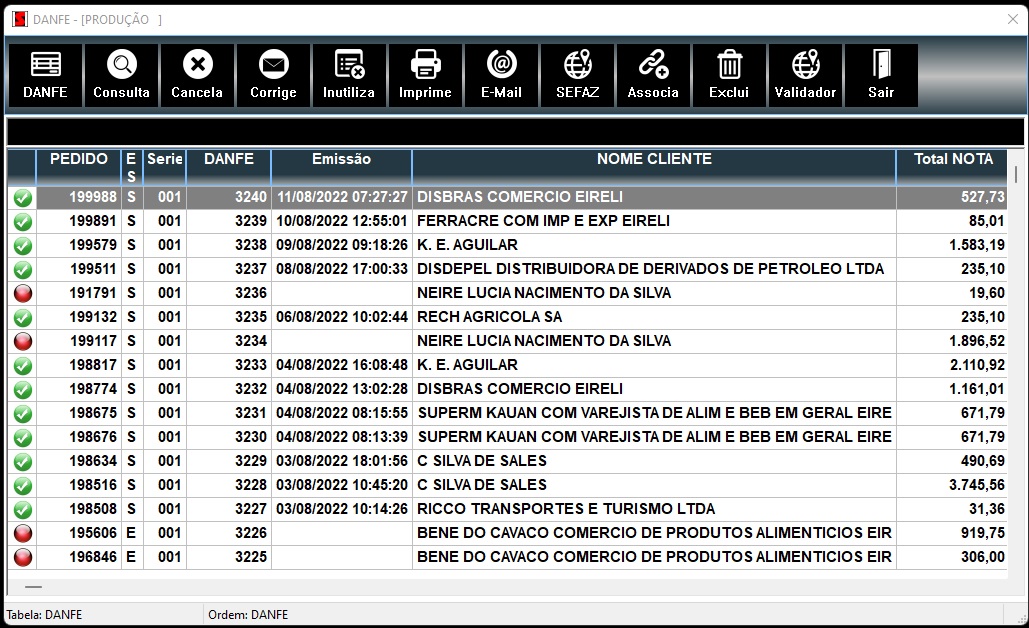Click pedido number 198817
The height and width of the screenshot is (628, 1029).
click(93, 365)
